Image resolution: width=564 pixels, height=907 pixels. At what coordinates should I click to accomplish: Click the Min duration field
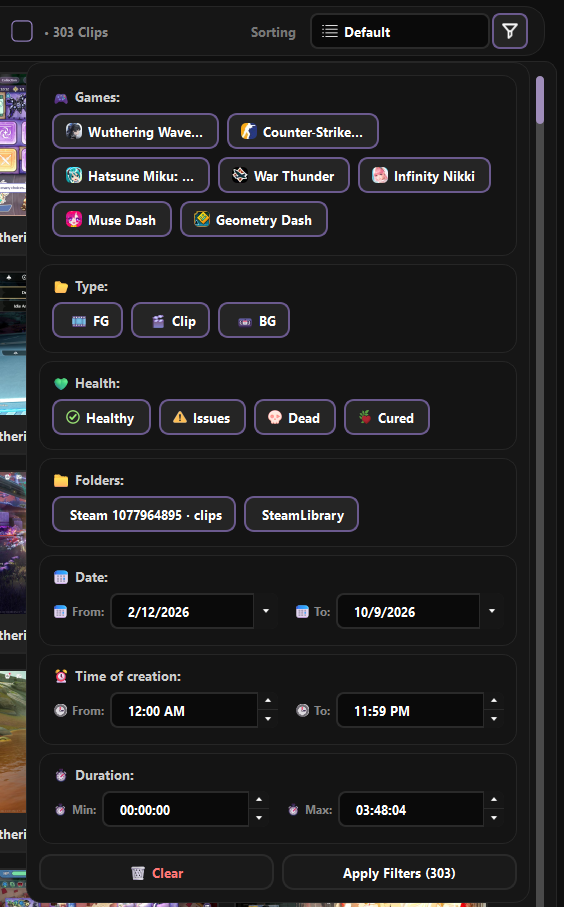point(176,809)
